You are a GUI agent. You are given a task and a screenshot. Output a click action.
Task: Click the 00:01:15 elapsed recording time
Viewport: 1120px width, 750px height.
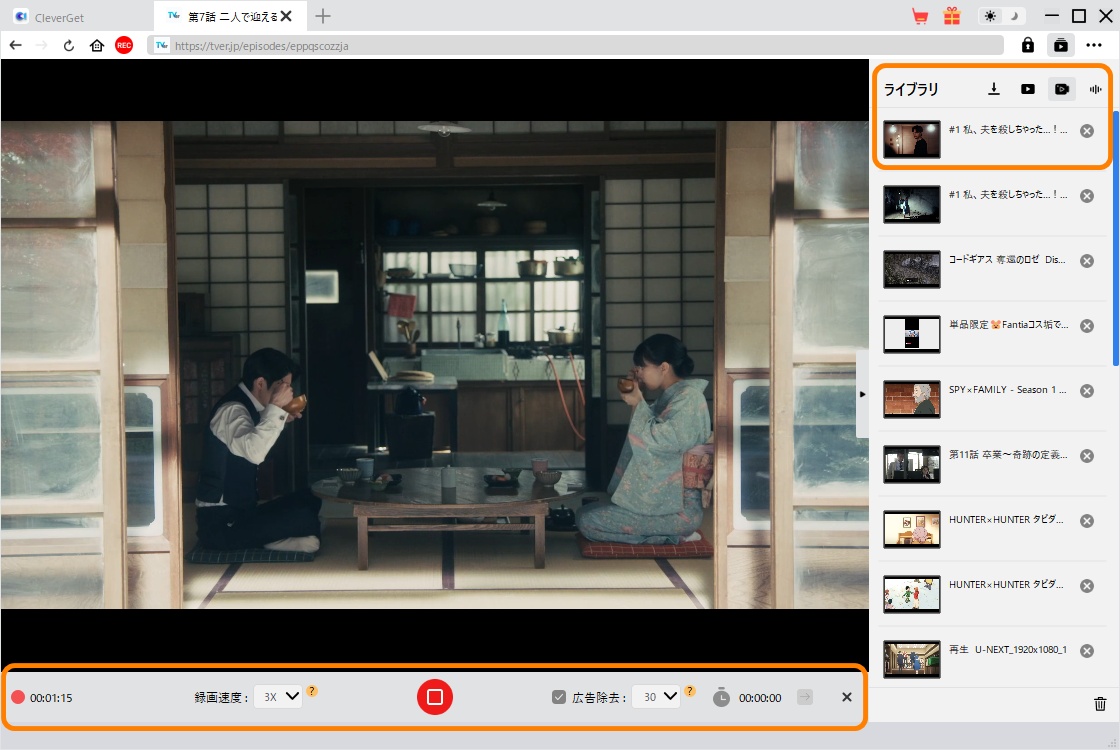coord(51,698)
